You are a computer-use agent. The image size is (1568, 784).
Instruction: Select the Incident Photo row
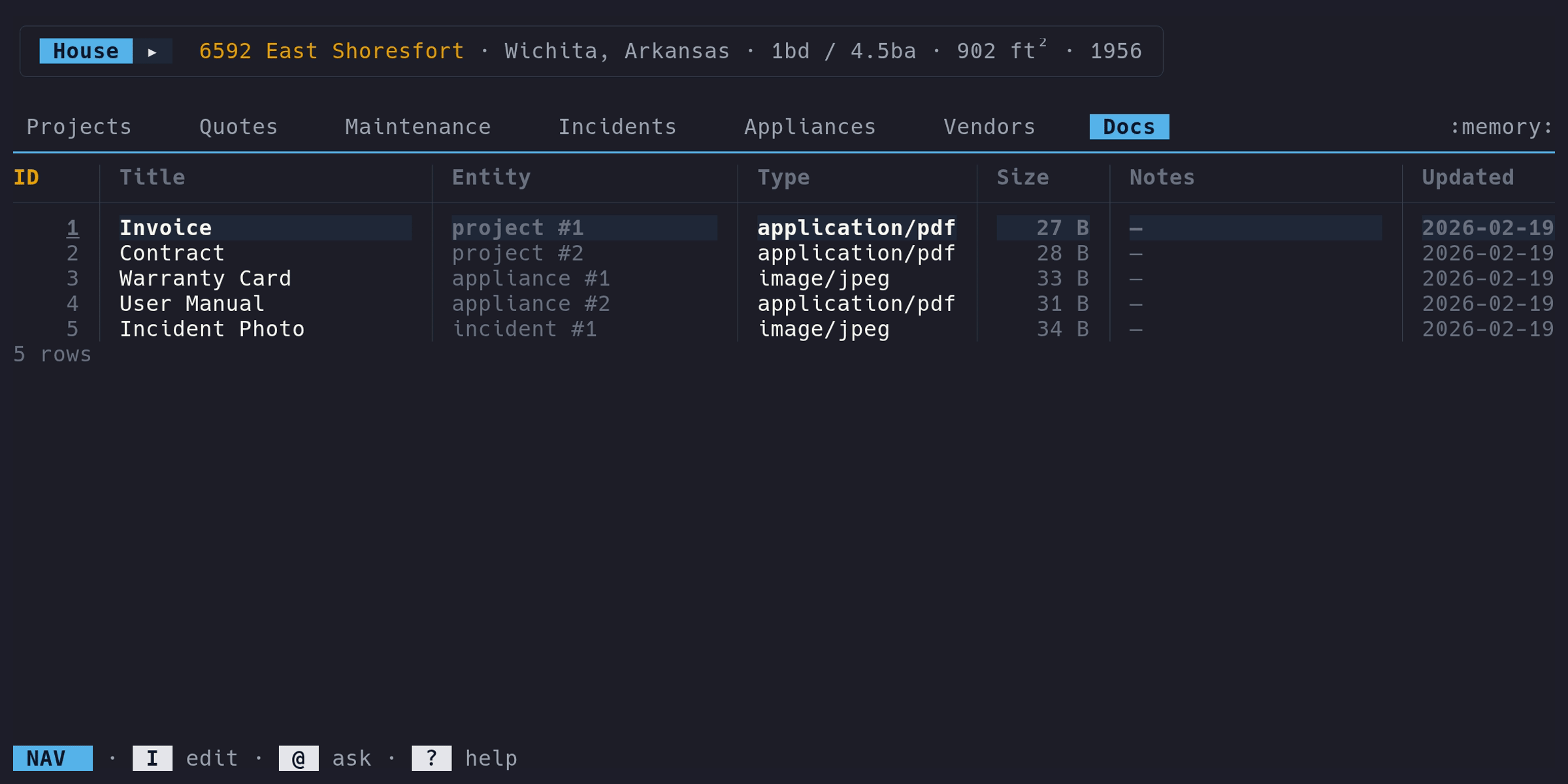point(212,329)
